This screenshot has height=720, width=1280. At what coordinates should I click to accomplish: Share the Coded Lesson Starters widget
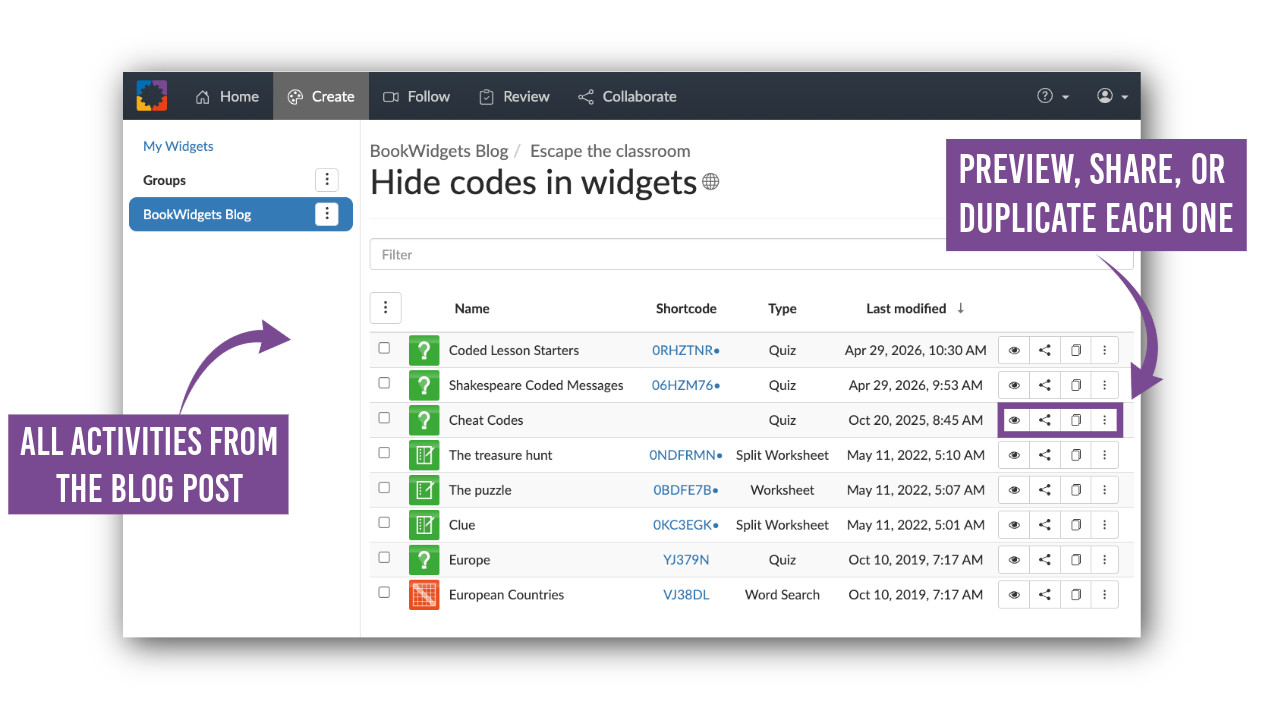[1045, 350]
